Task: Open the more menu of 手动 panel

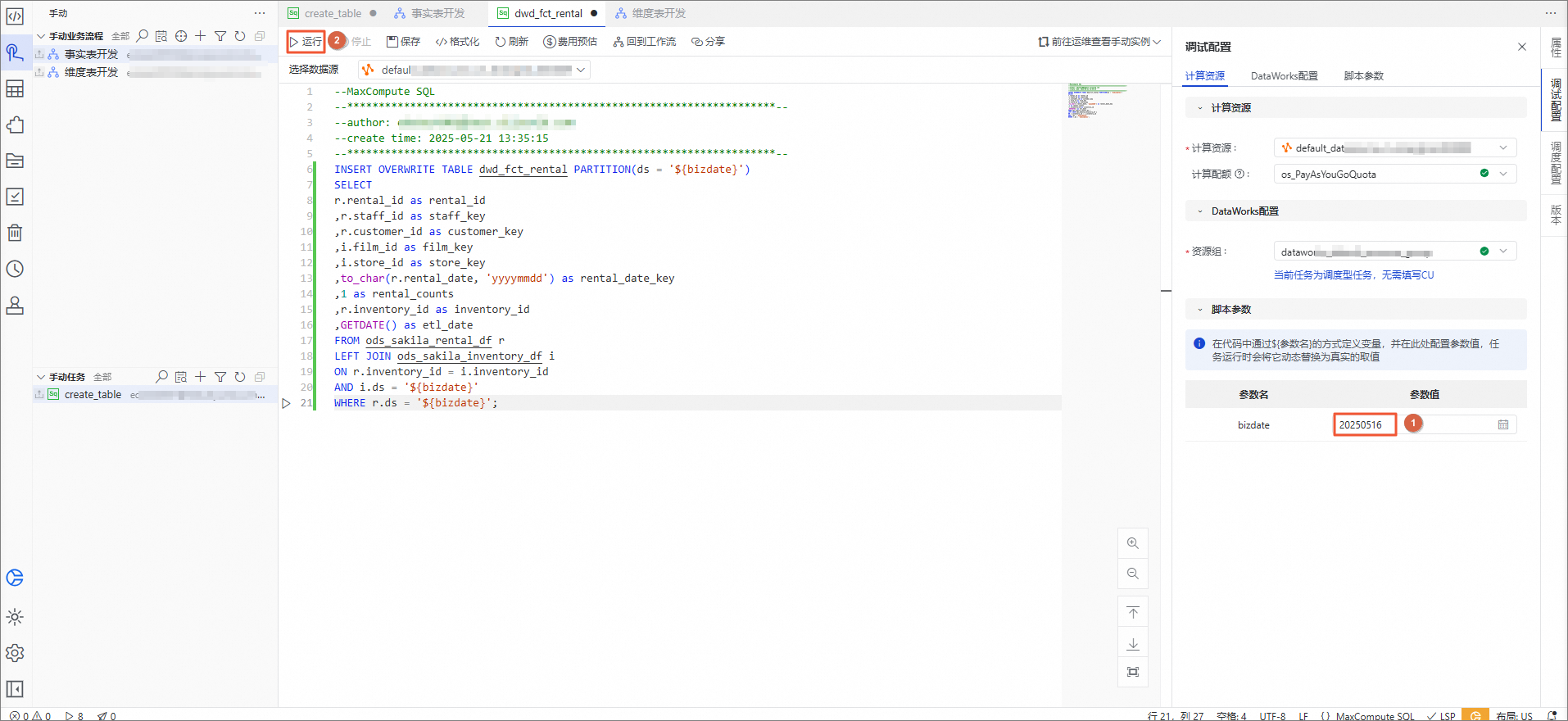Action: pos(260,13)
